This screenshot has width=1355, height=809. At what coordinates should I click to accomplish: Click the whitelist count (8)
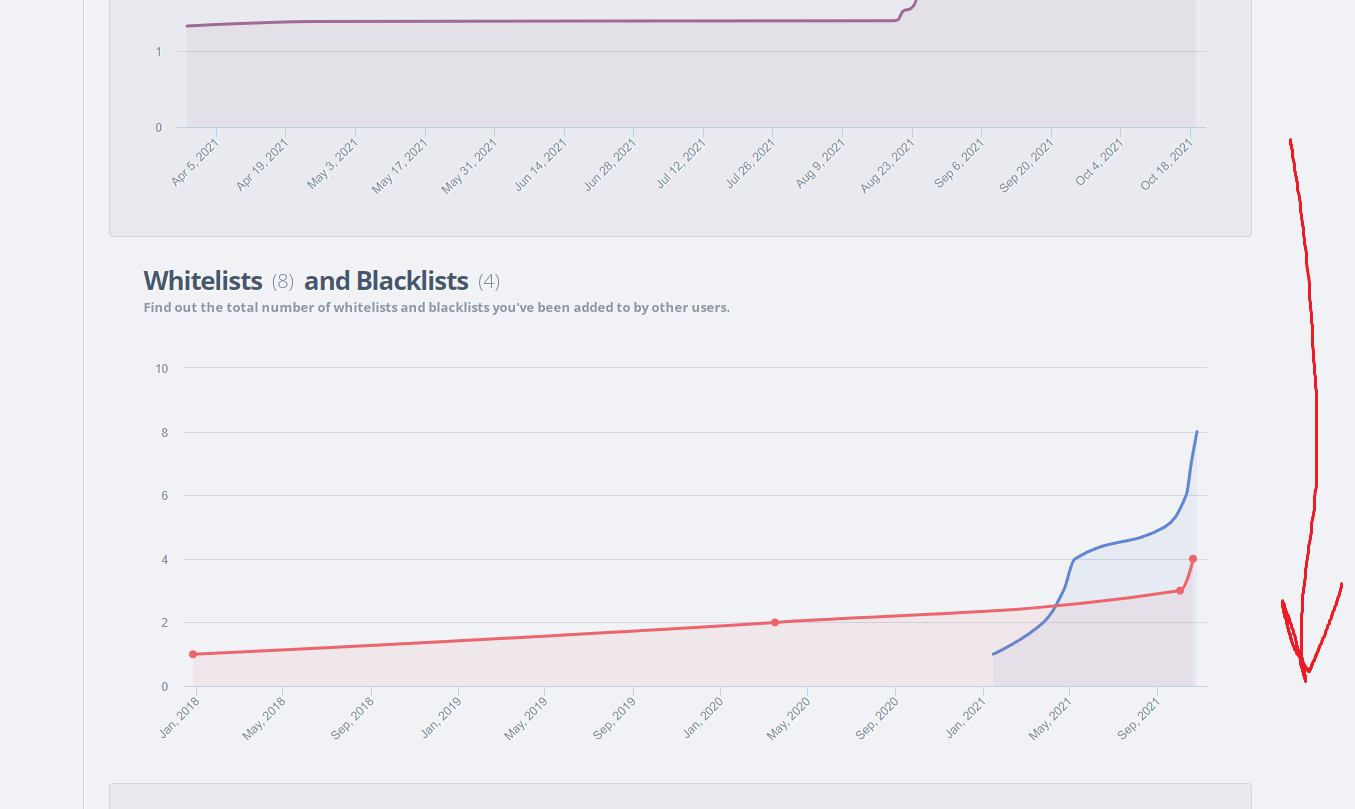point(283,281)
